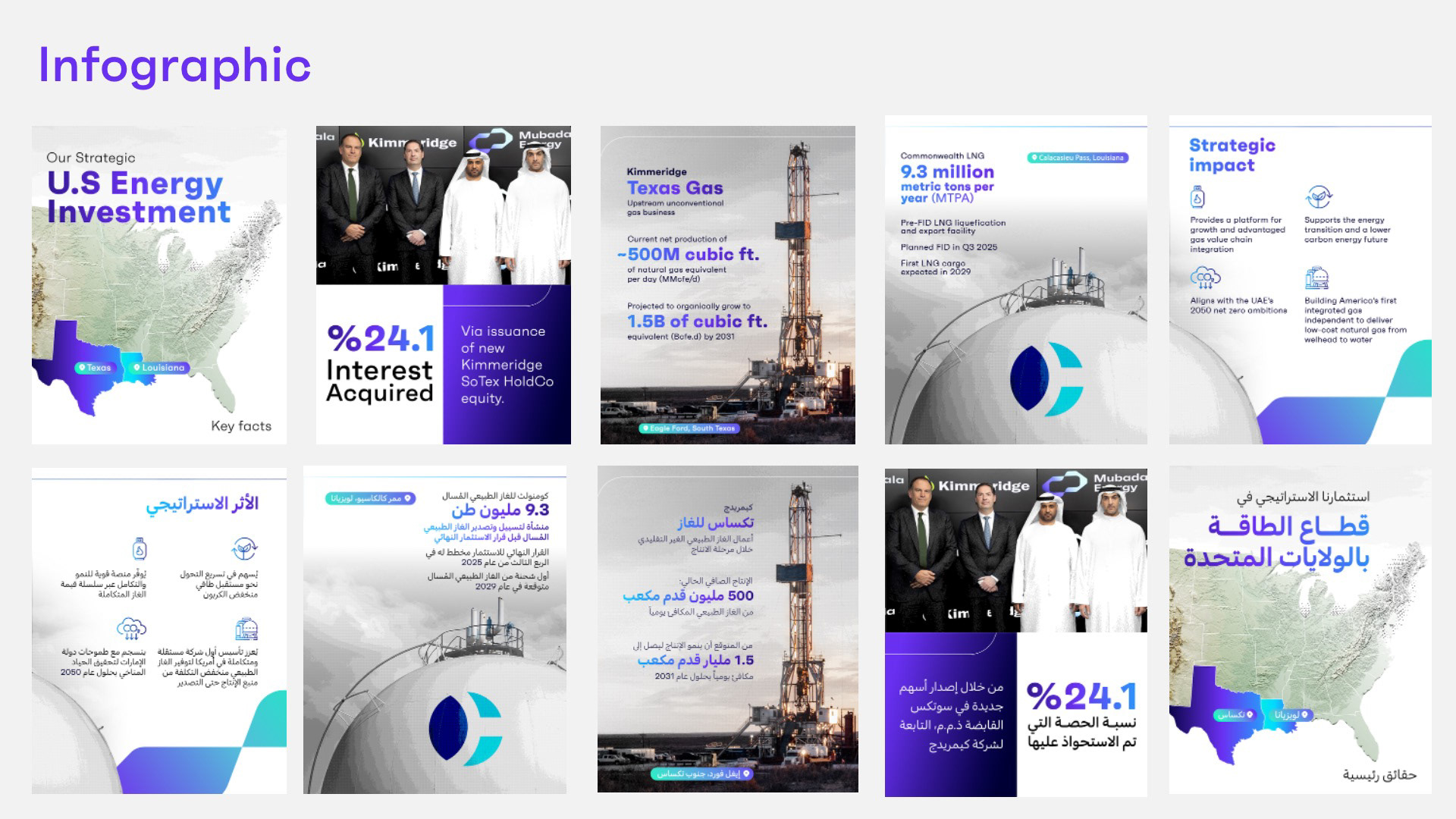
Task: Click the energy transition leaf icon
Action: [1318, 196]
